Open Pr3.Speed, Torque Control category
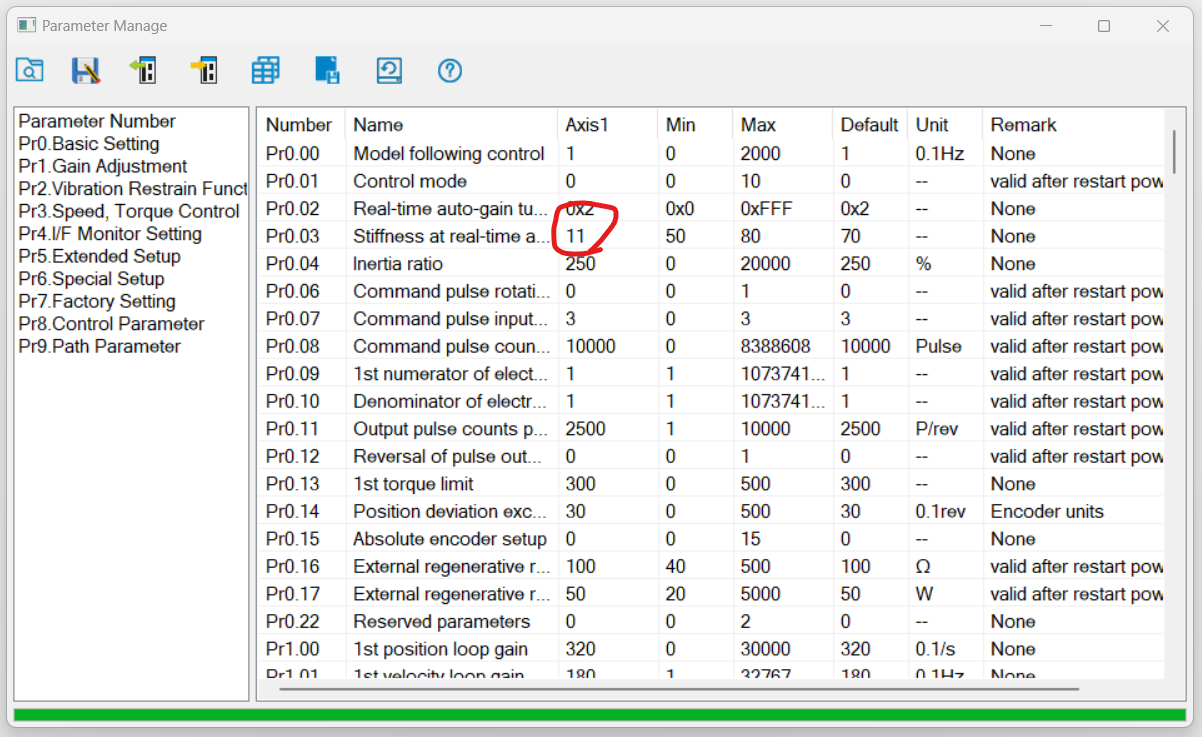Screen dimensions: 1202x737 coord(128,211)
